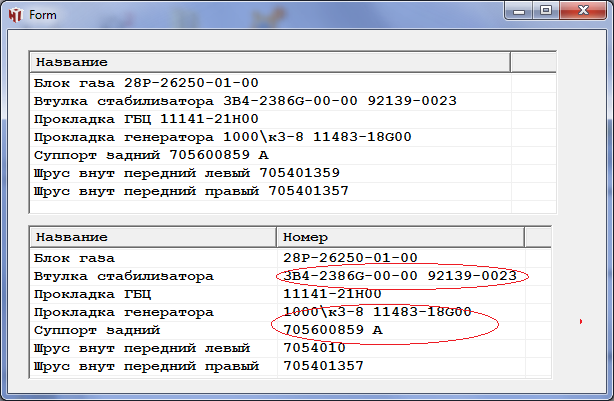The width and height of the screenshot is (614, 401).
Task: Select upper table row Суппорт задний 705600859 A
Action: pyautogui.click(x=151, y=155)
